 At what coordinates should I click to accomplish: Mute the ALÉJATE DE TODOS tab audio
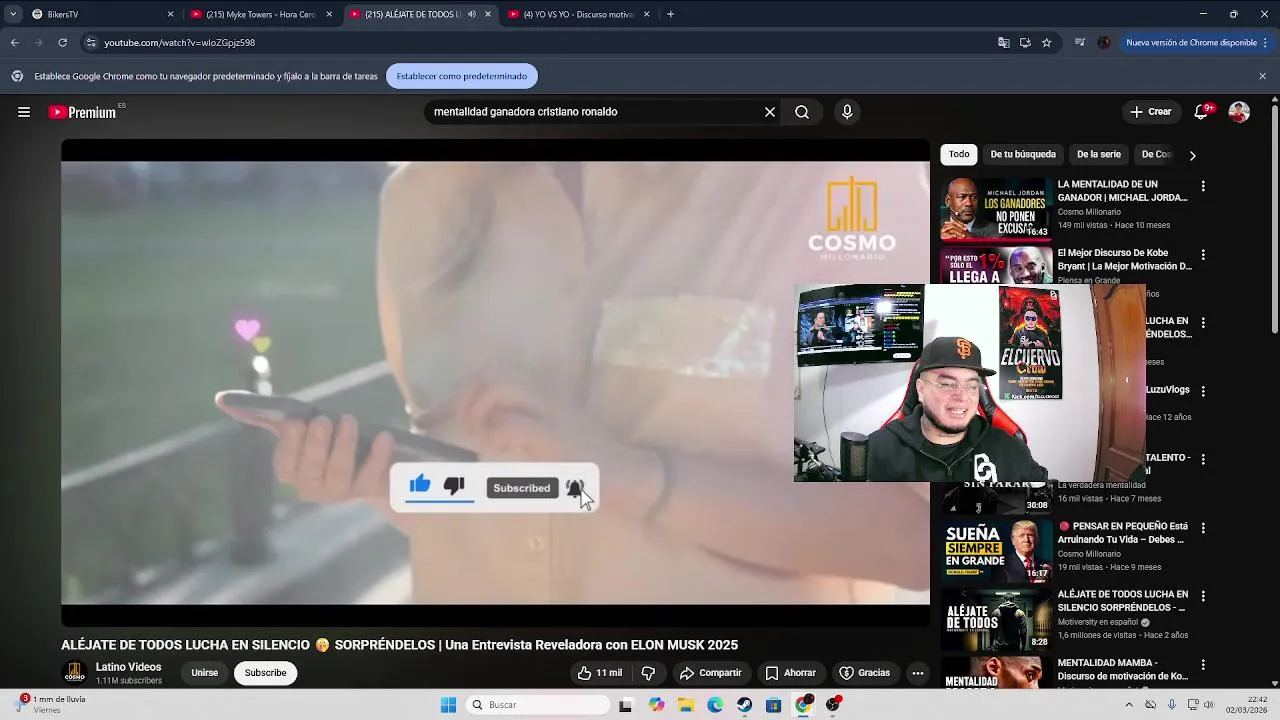[x=472, y=14]
